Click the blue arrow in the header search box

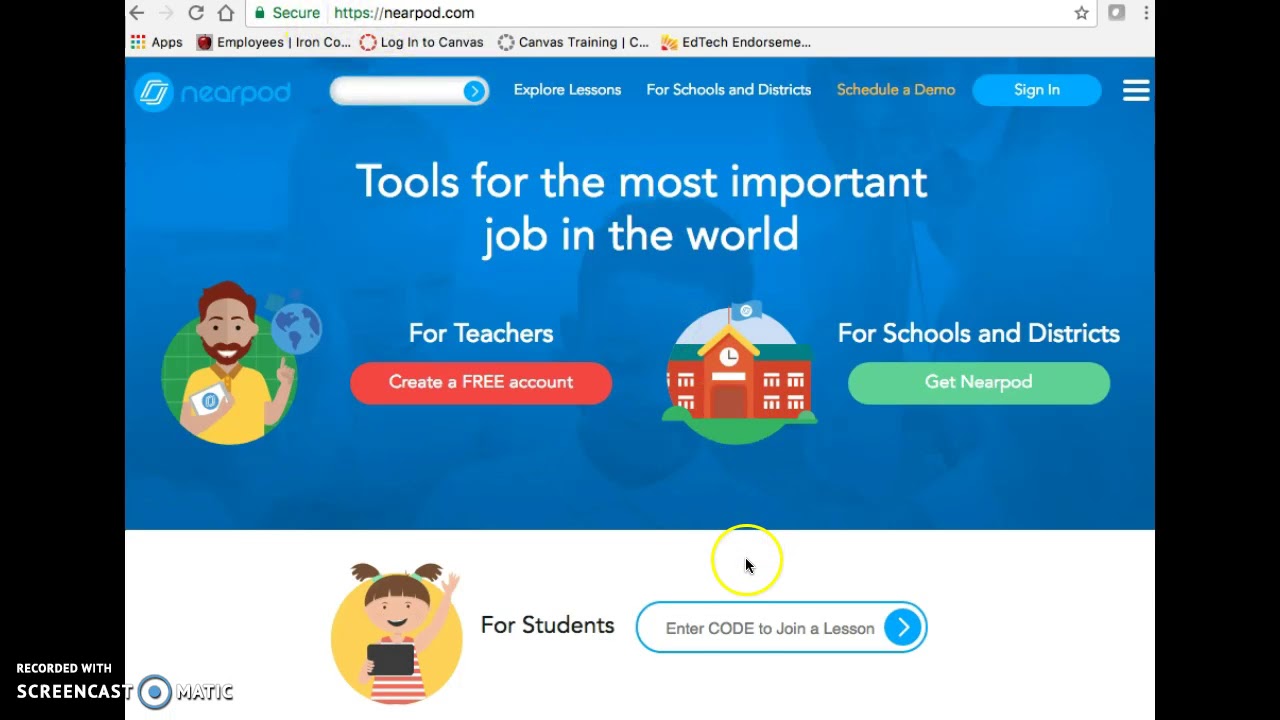click(474, 91)
